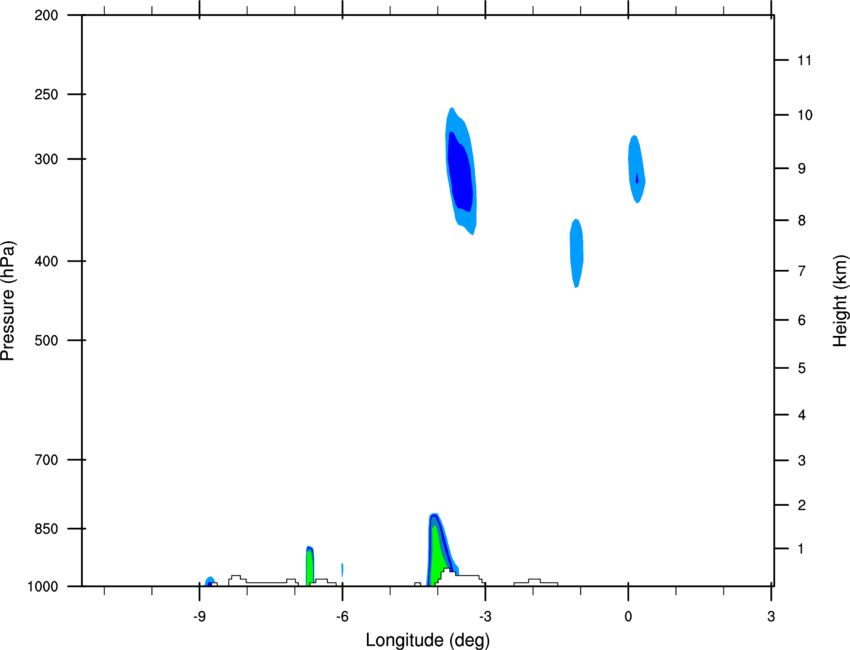850x650 pixels.
Task: Pick the 5 km height tick label
Action: click(801, 369)
